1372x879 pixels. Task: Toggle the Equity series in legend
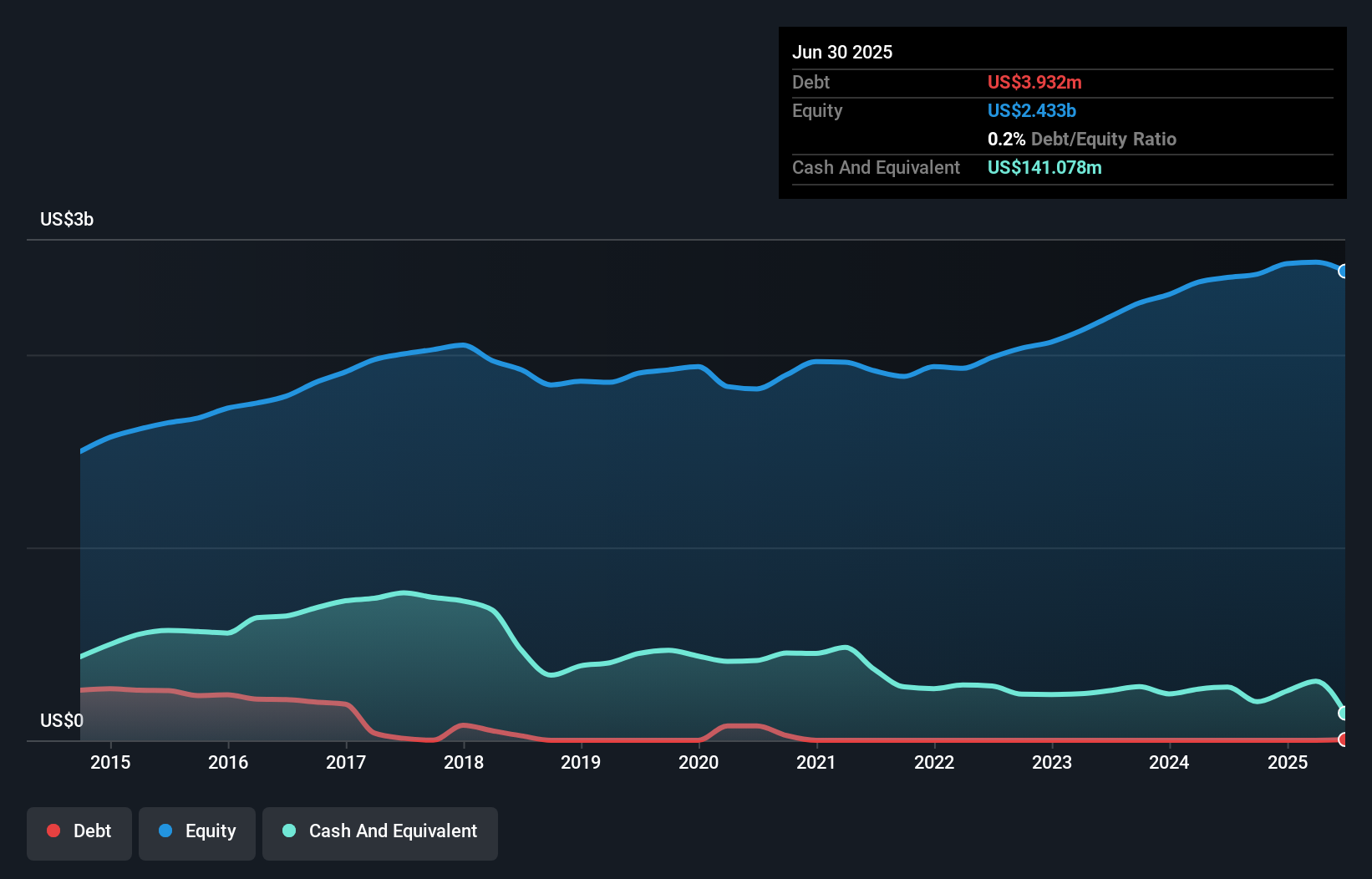[197, 831]
